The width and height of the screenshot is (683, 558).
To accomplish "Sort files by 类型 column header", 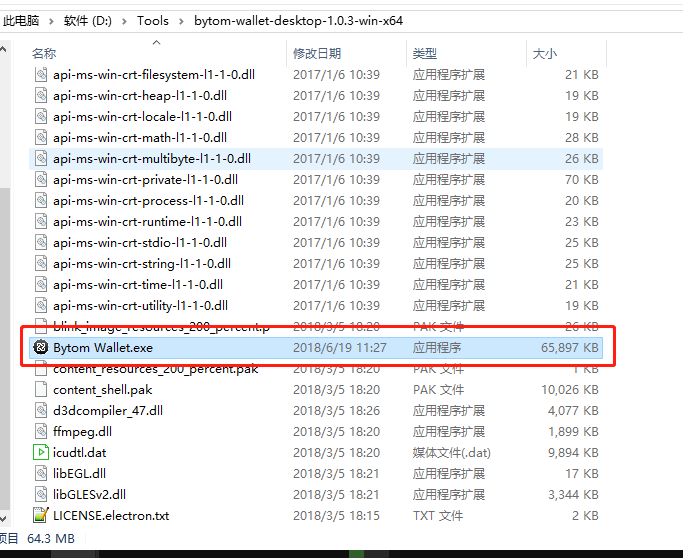I will click(425, 54).
